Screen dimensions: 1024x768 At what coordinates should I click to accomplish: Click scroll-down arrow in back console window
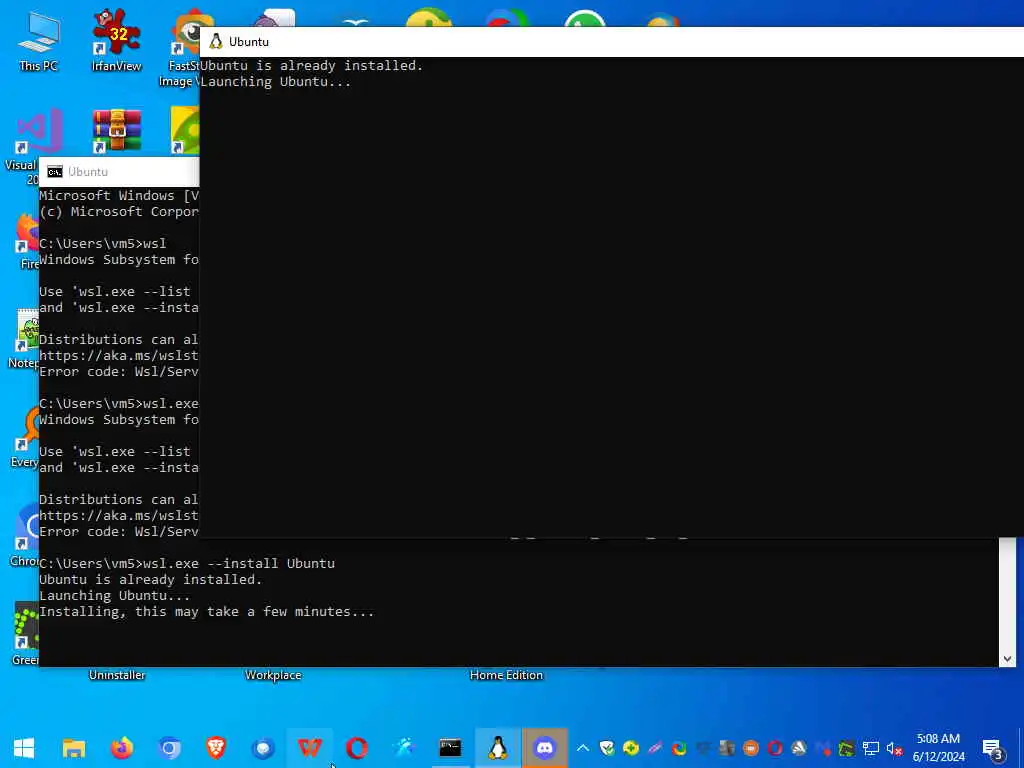pos(1007,659)
